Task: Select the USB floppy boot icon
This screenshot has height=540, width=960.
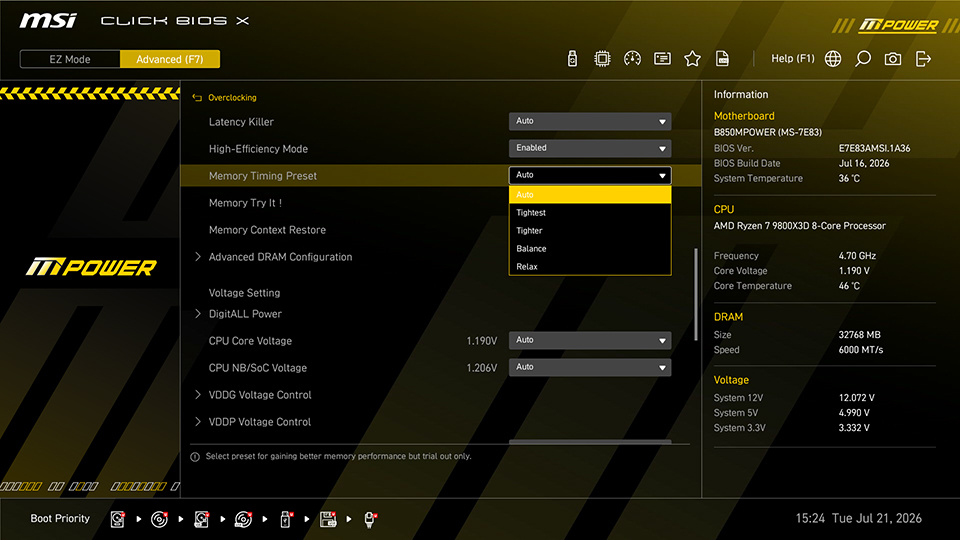Action: 328,519
